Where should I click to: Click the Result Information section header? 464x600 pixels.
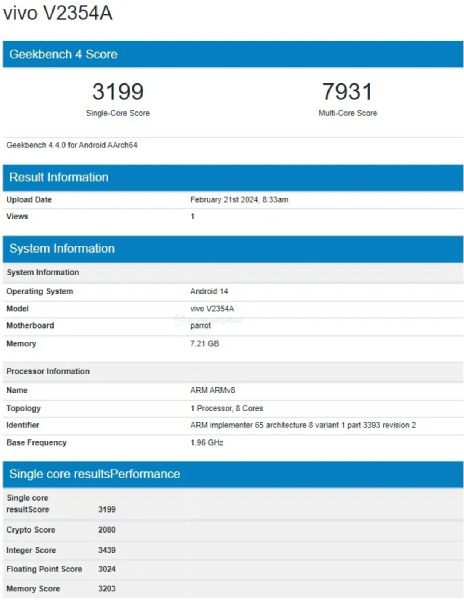(x=233, y=178)
